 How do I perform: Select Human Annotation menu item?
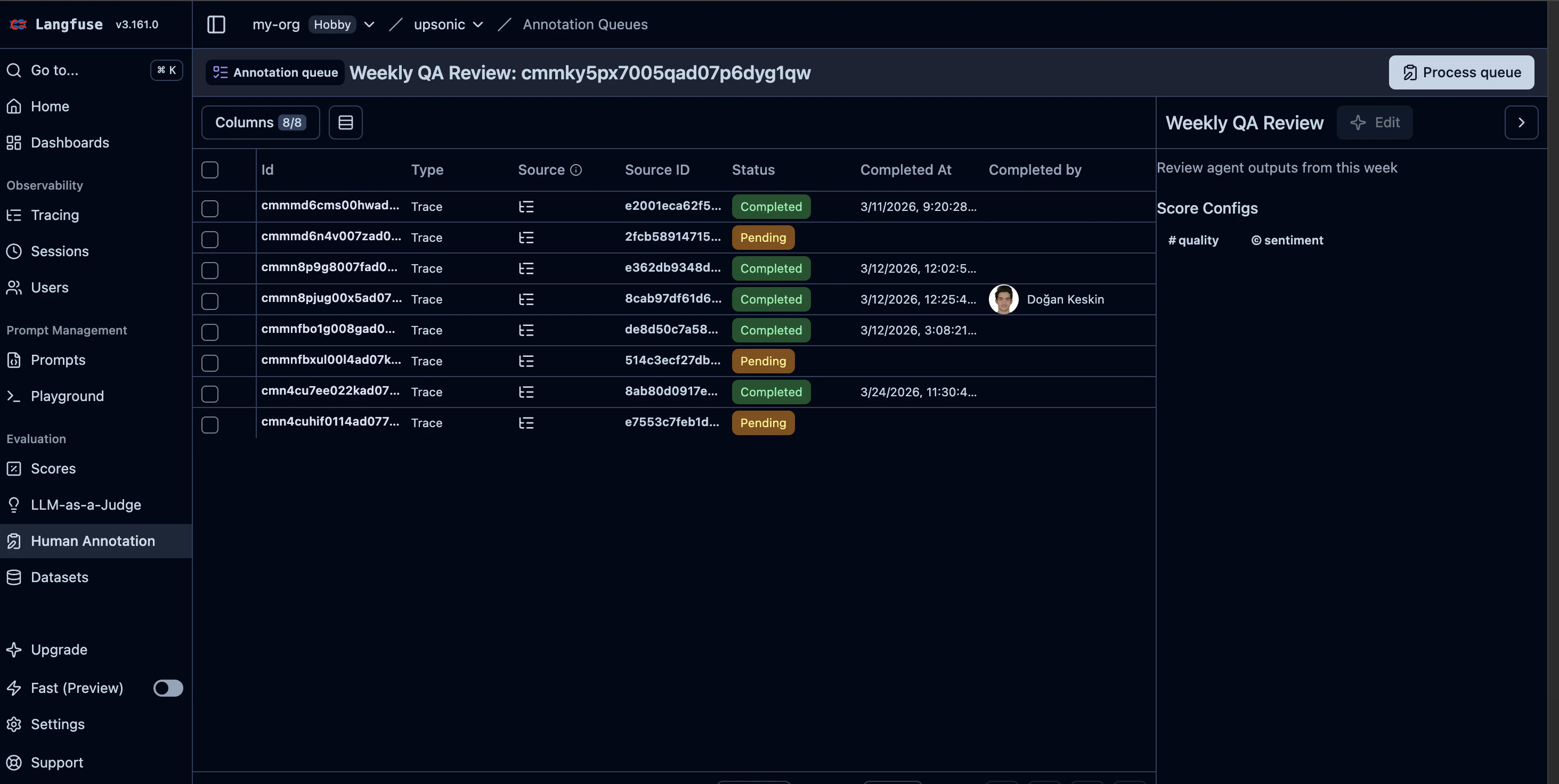[93, 541]
